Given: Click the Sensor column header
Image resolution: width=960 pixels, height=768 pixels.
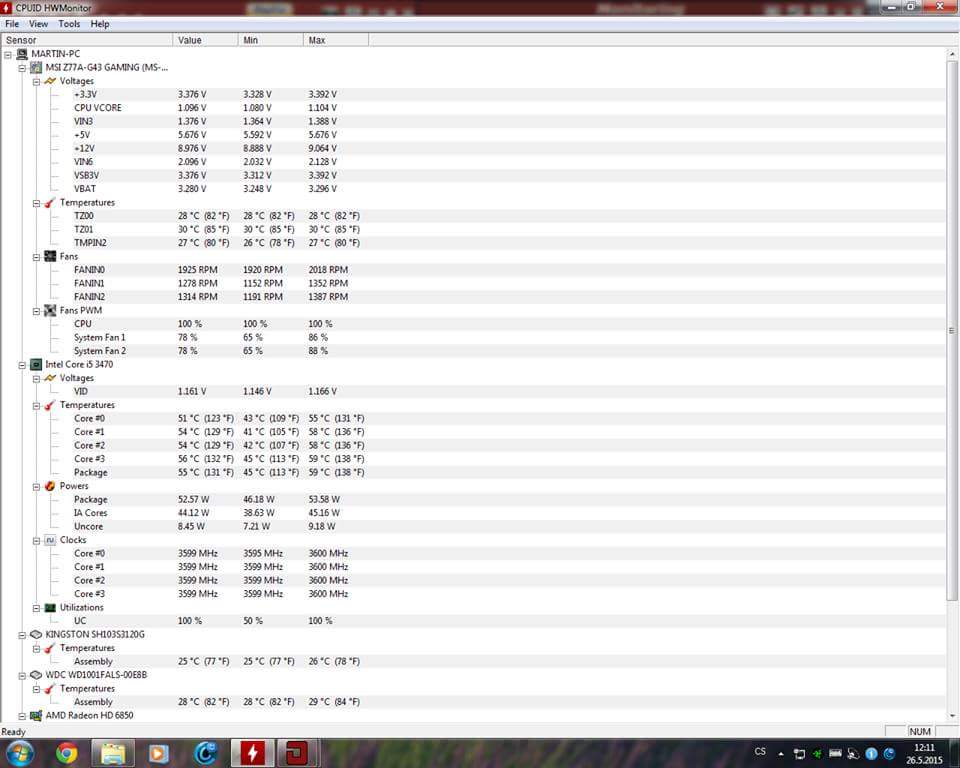Looking at the screenshot, I should click(87, 40).
